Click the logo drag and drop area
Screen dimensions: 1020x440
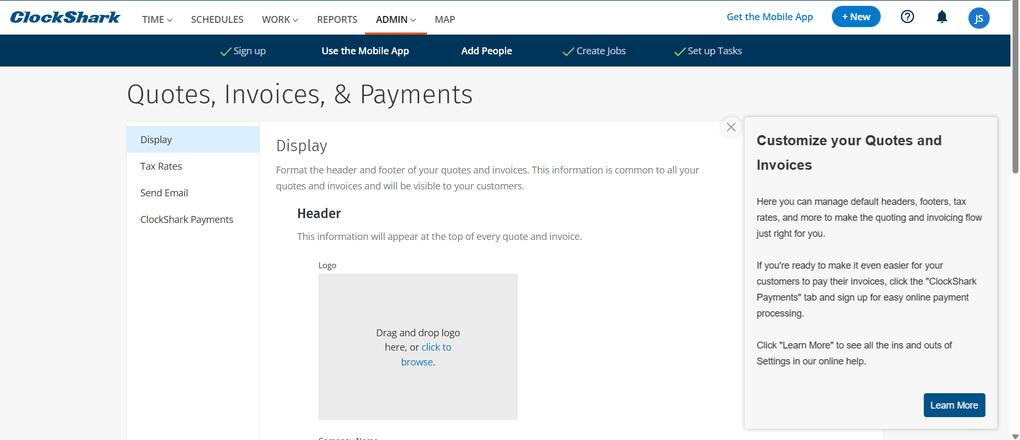pos(418,346)
